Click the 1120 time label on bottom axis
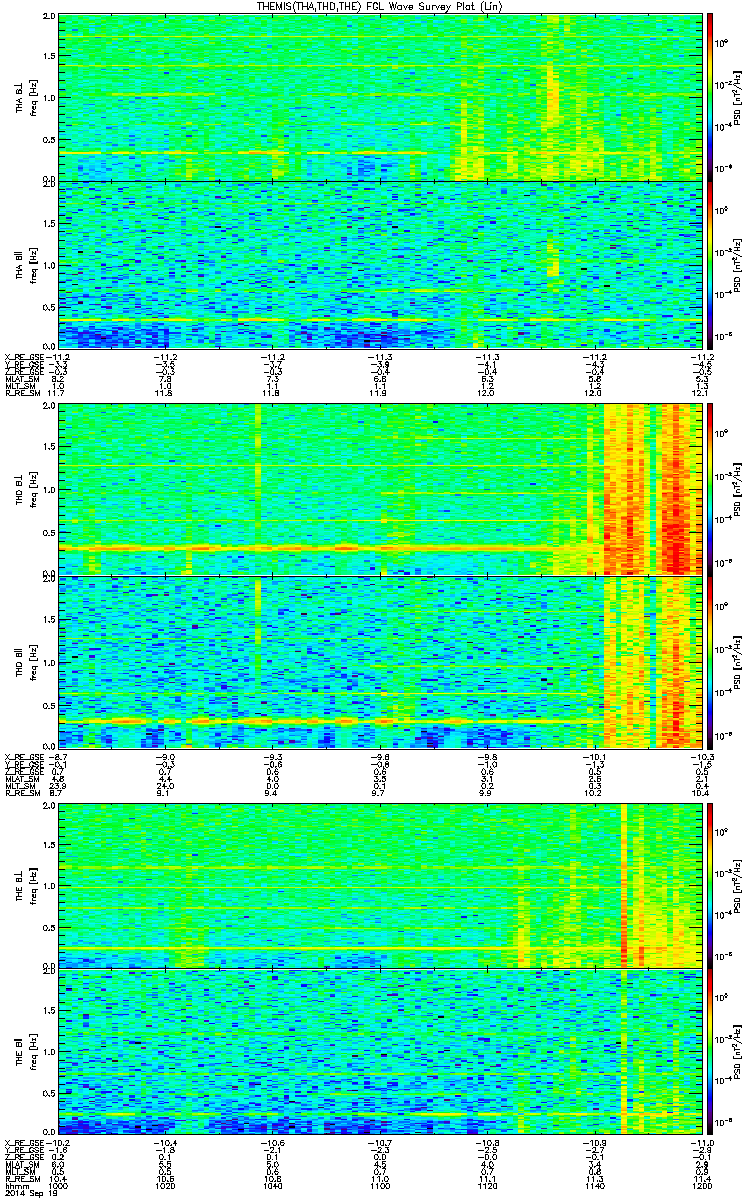The image size is (750, 1200). 487,1186
